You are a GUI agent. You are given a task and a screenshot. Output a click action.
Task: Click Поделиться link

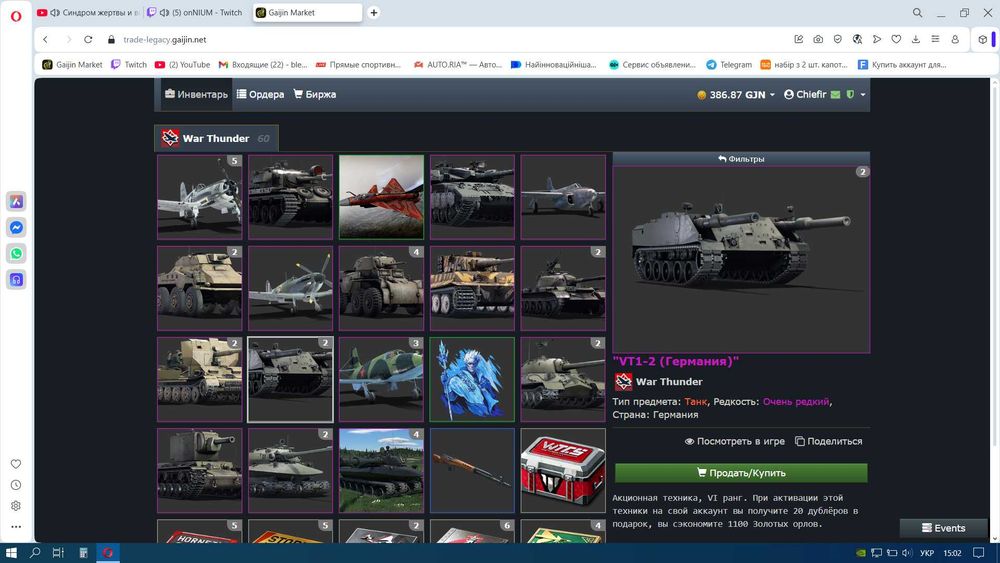tap(828, 441)
